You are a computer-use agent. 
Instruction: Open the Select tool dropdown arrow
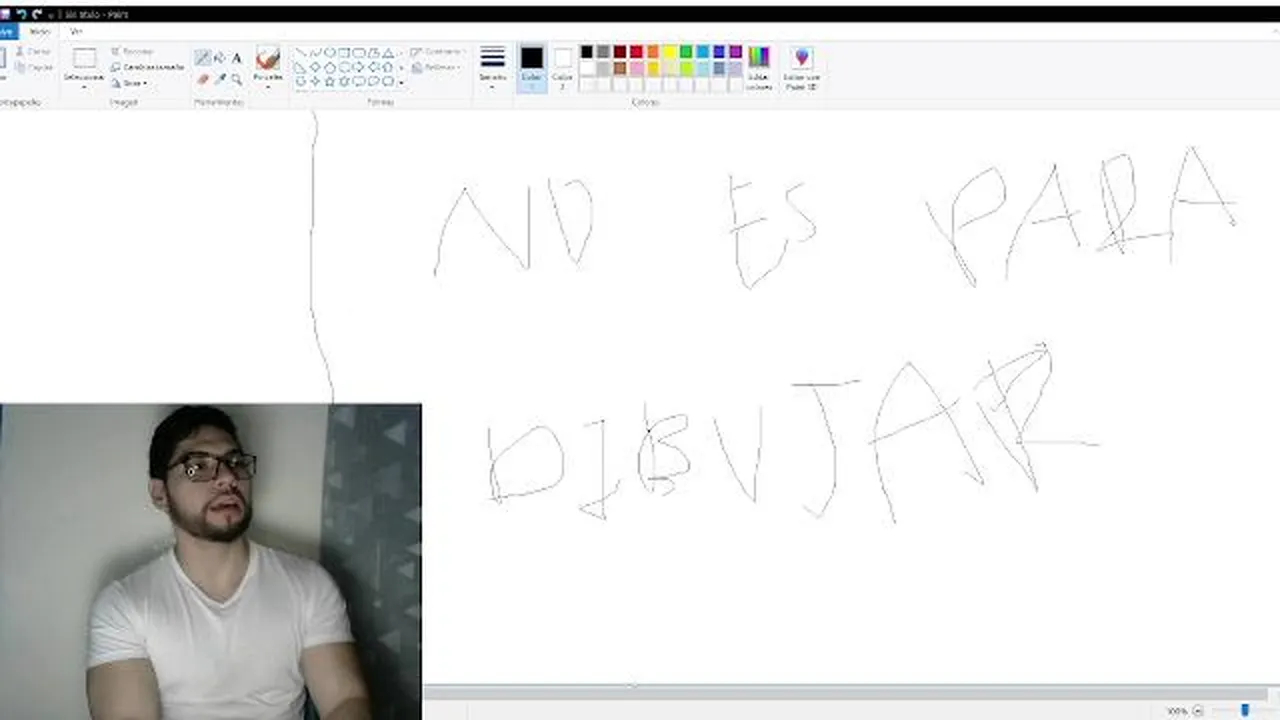[x=84, y=87]
